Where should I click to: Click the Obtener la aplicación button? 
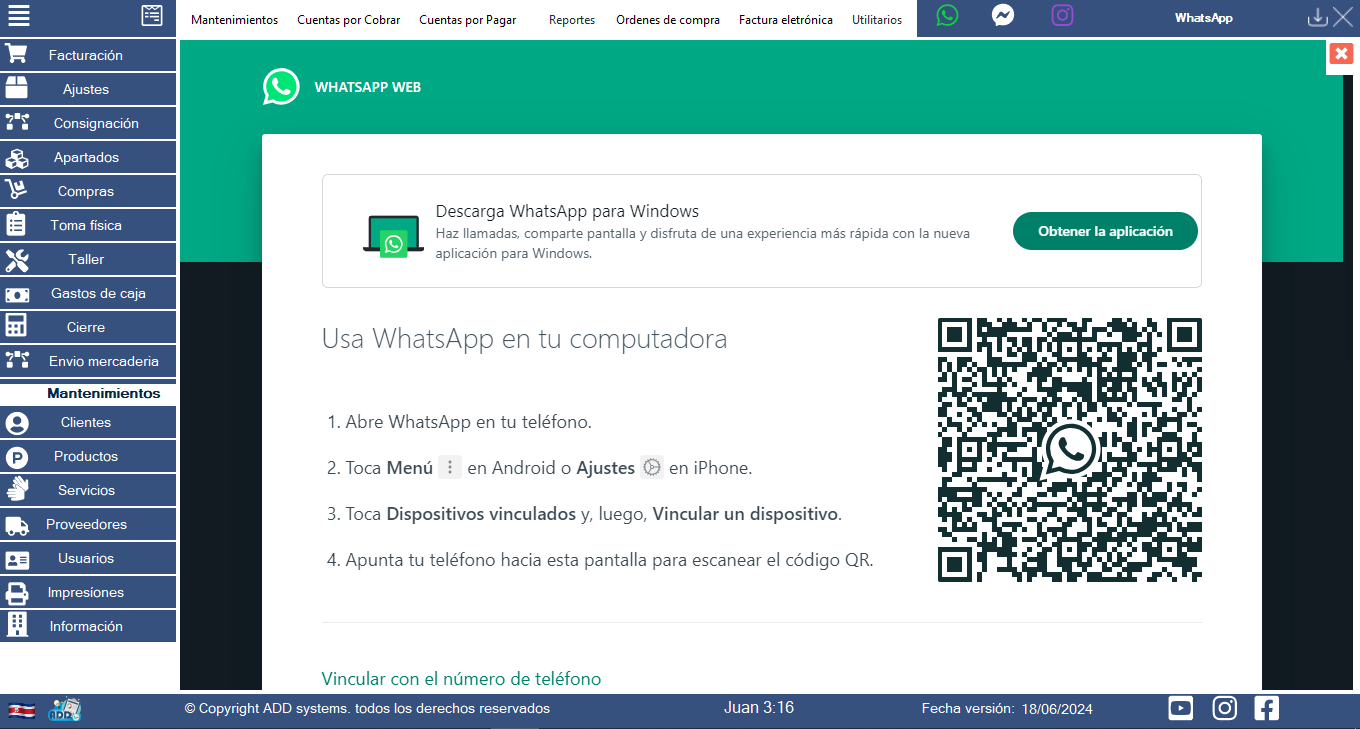pos(1105,231)
